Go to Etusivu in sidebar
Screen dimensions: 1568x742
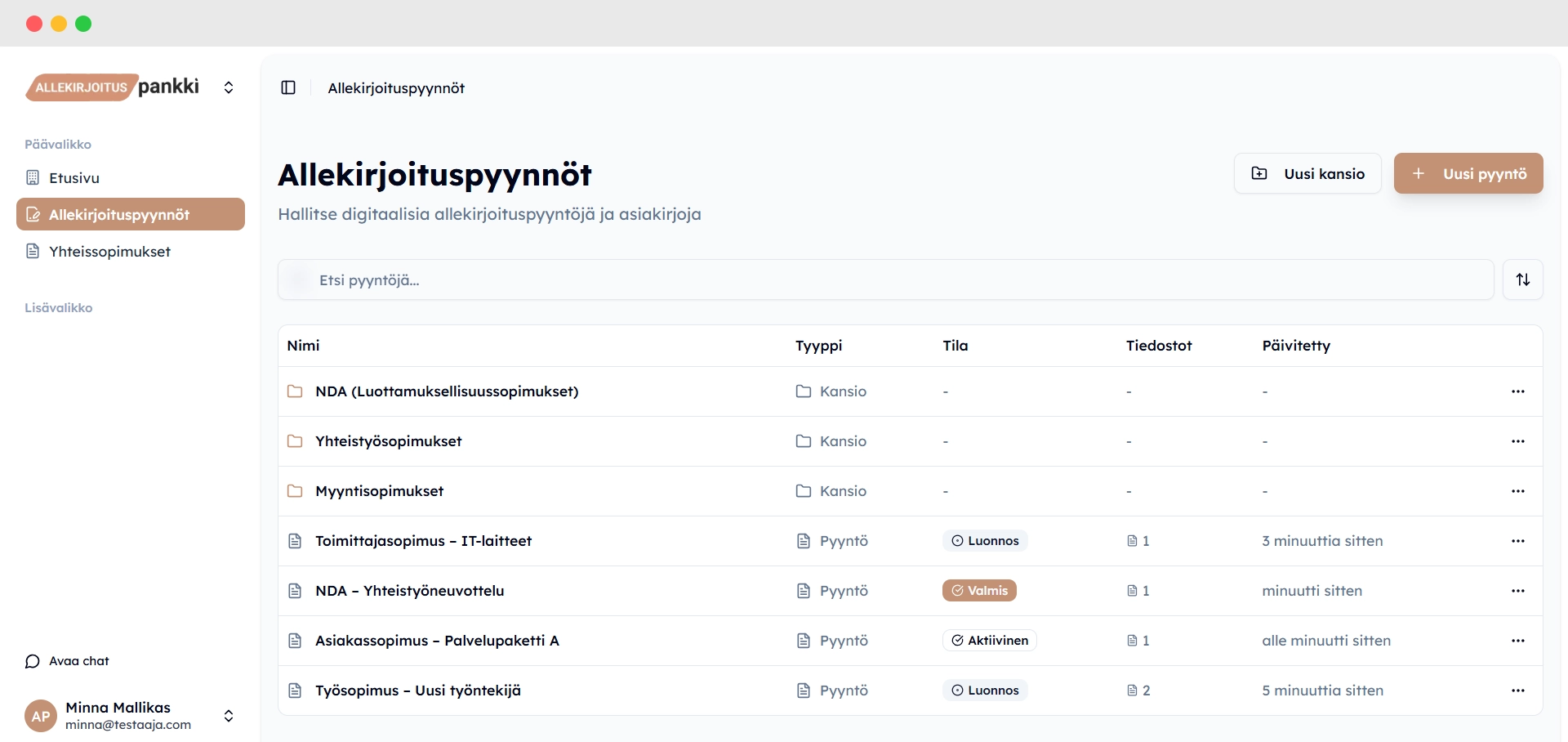pos(73,178)
